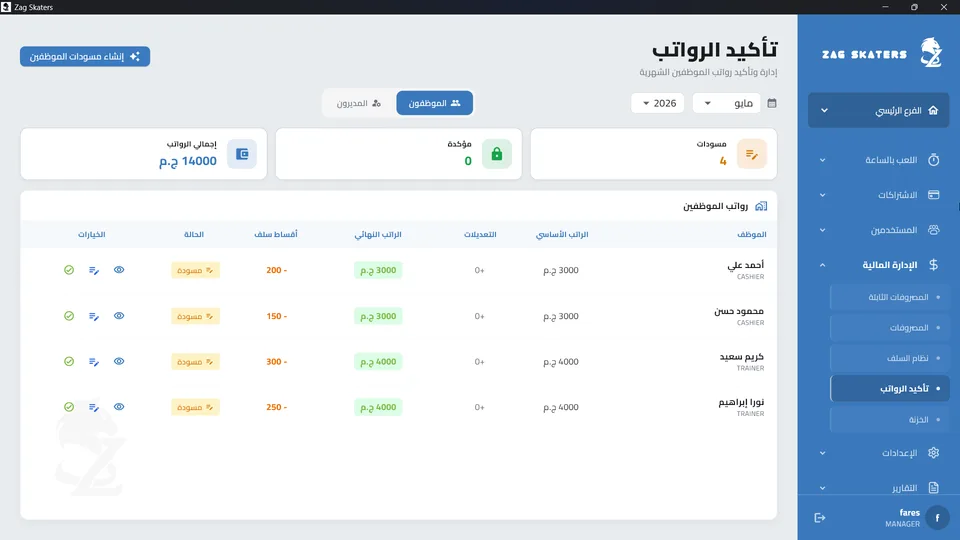Click the total 14000 ج.م value
Image resolution: width=960 pixels, height=540 pixels.
click(188, 161)
